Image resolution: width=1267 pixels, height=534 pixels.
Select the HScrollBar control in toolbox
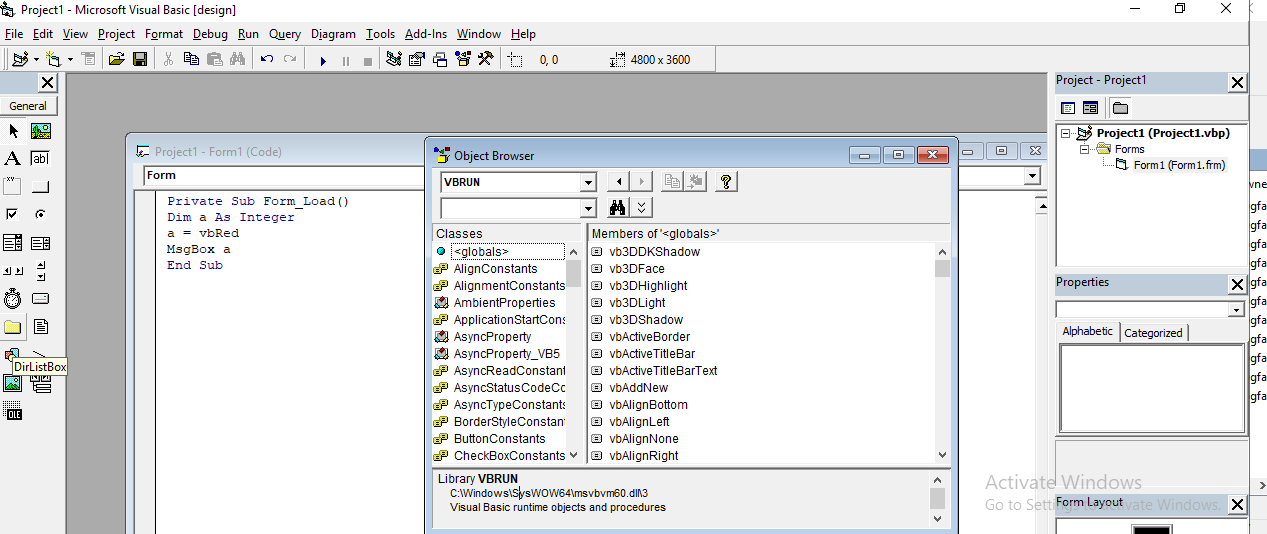click(13, 271)
